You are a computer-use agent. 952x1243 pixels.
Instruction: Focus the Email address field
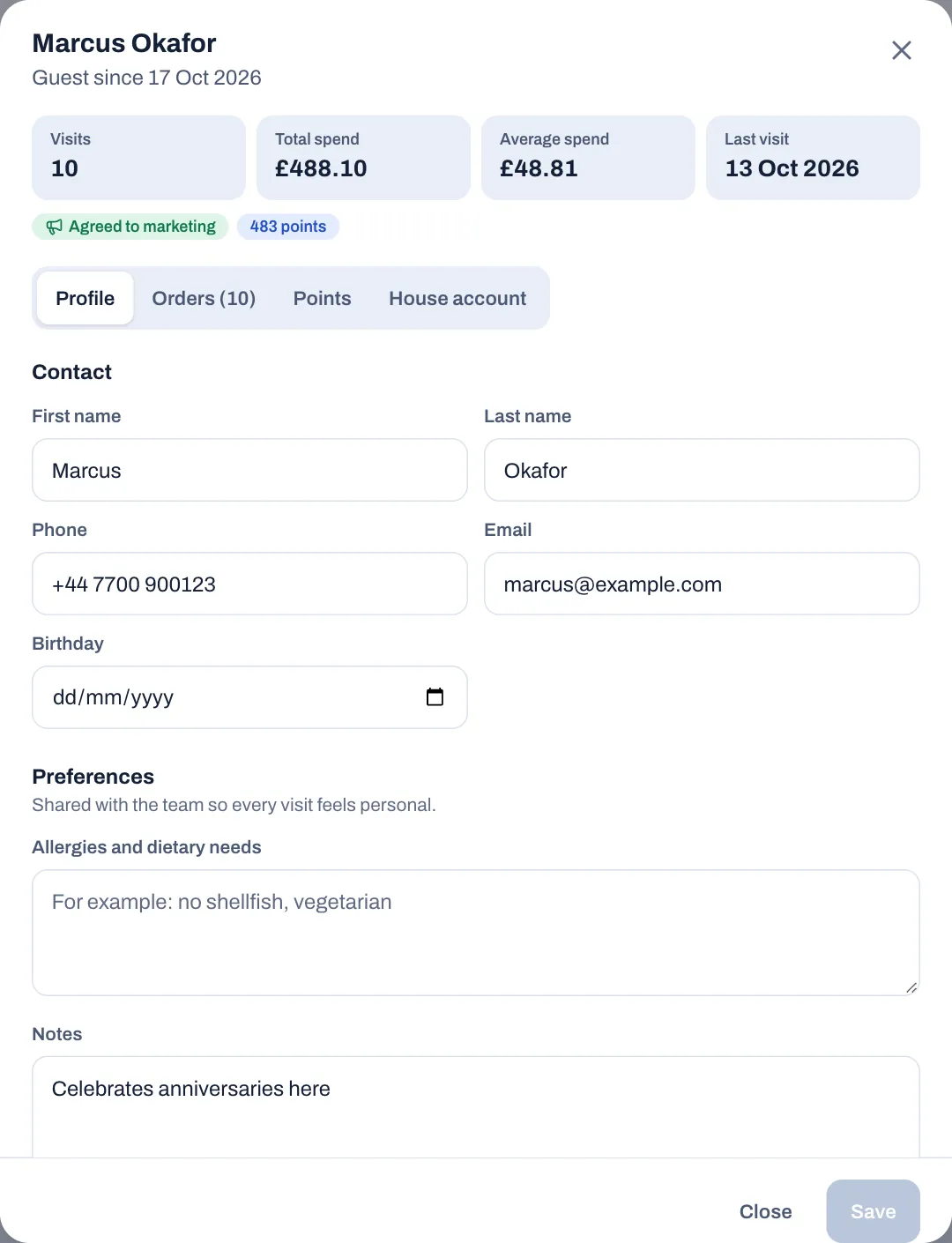pyautogui.click(x=702, y=584)
